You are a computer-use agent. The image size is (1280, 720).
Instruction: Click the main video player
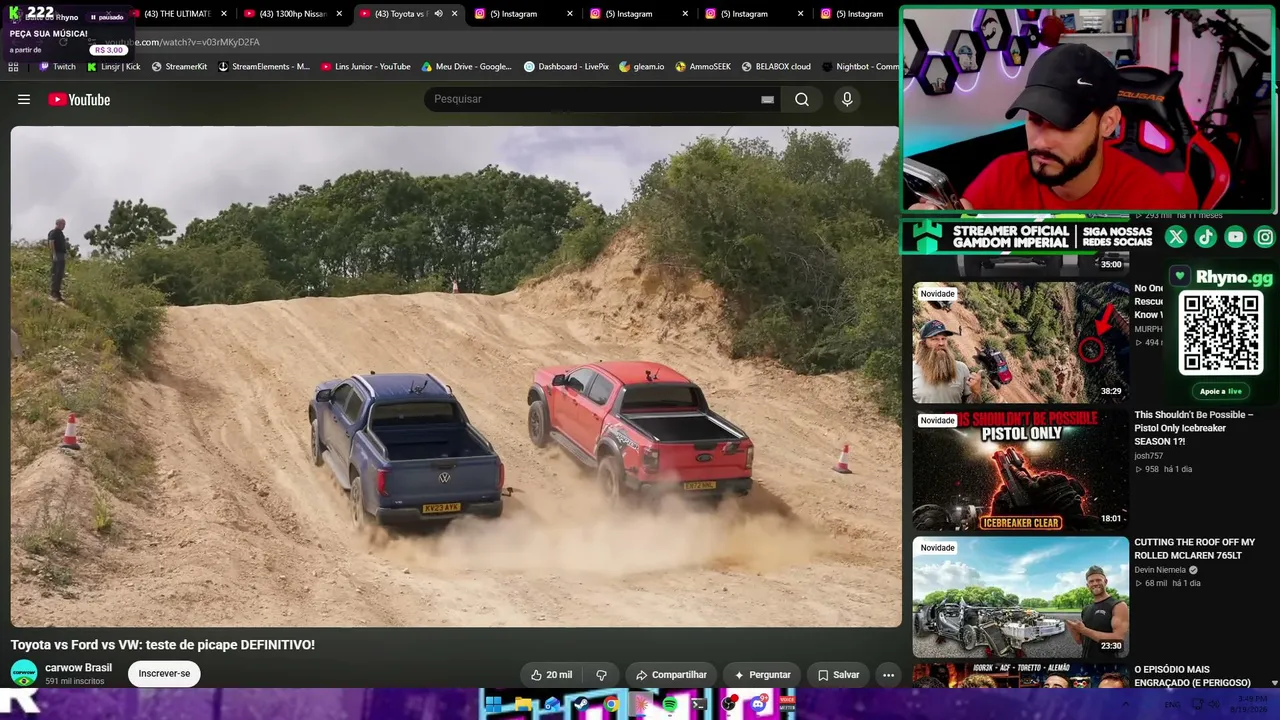pyautogui.click(x=455, y=376)
